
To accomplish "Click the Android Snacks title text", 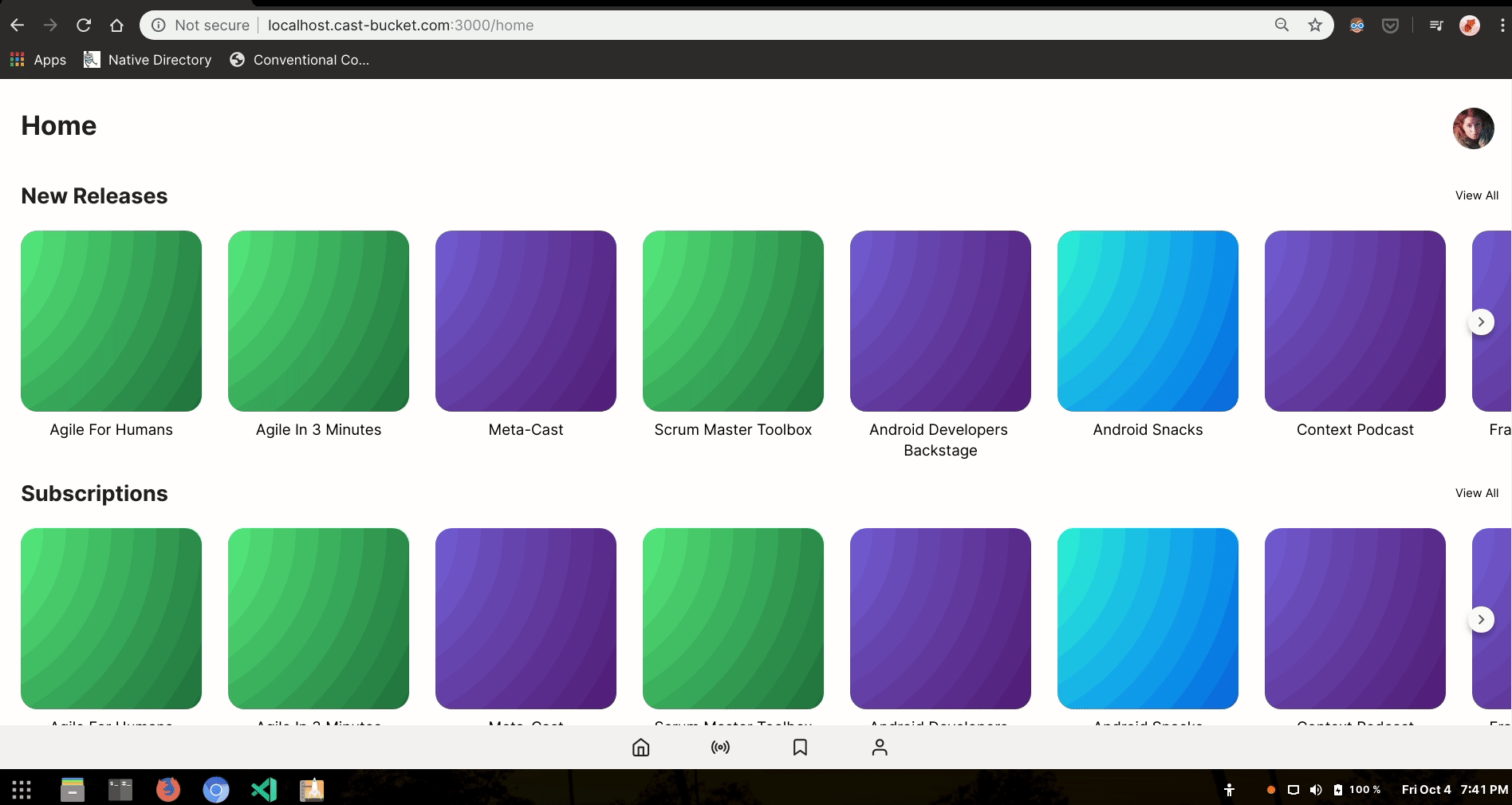I will (1148, 430).
